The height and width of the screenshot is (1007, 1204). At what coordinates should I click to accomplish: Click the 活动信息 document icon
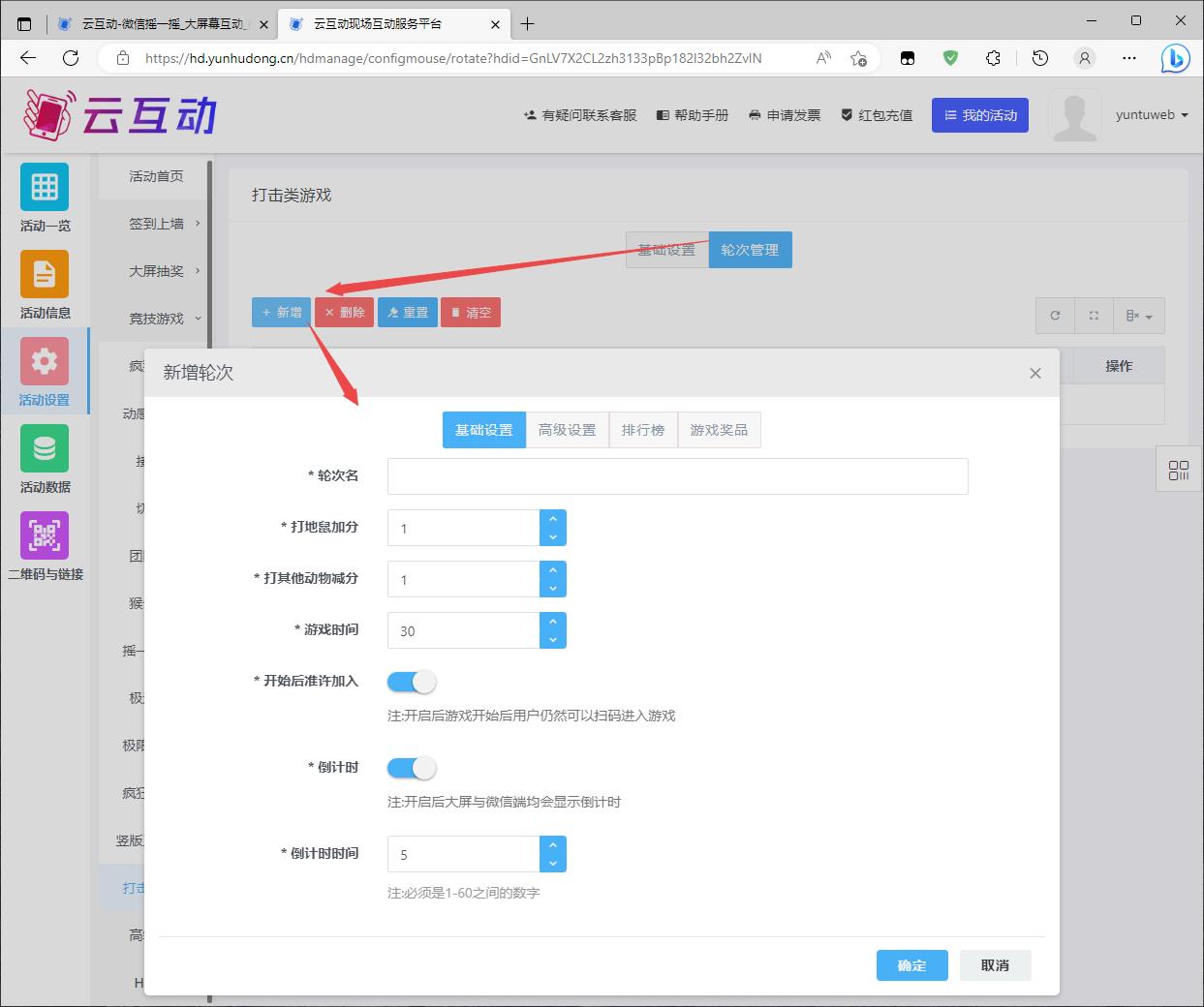[45, 275]
